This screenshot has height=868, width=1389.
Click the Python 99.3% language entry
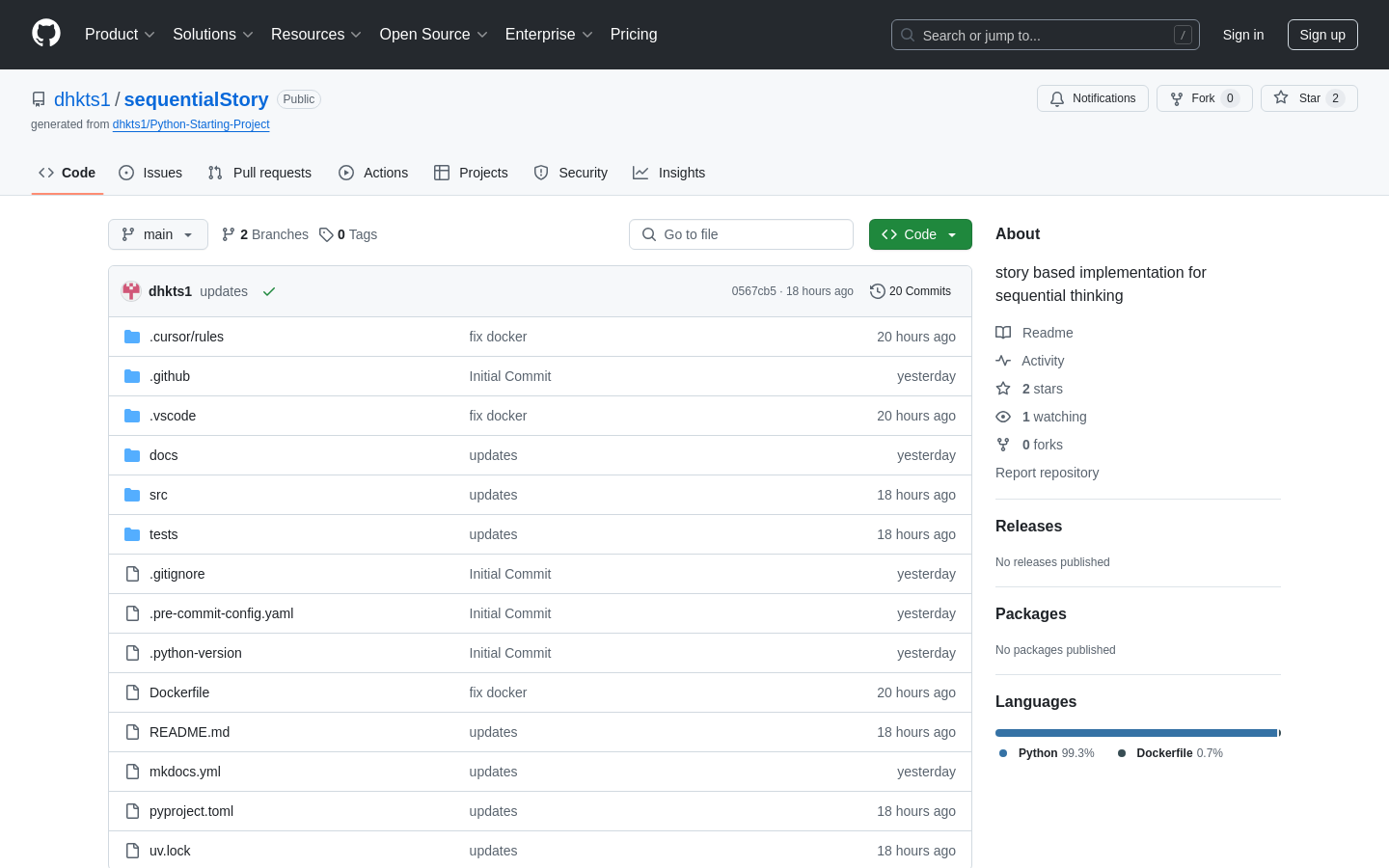click(1047, 753)
